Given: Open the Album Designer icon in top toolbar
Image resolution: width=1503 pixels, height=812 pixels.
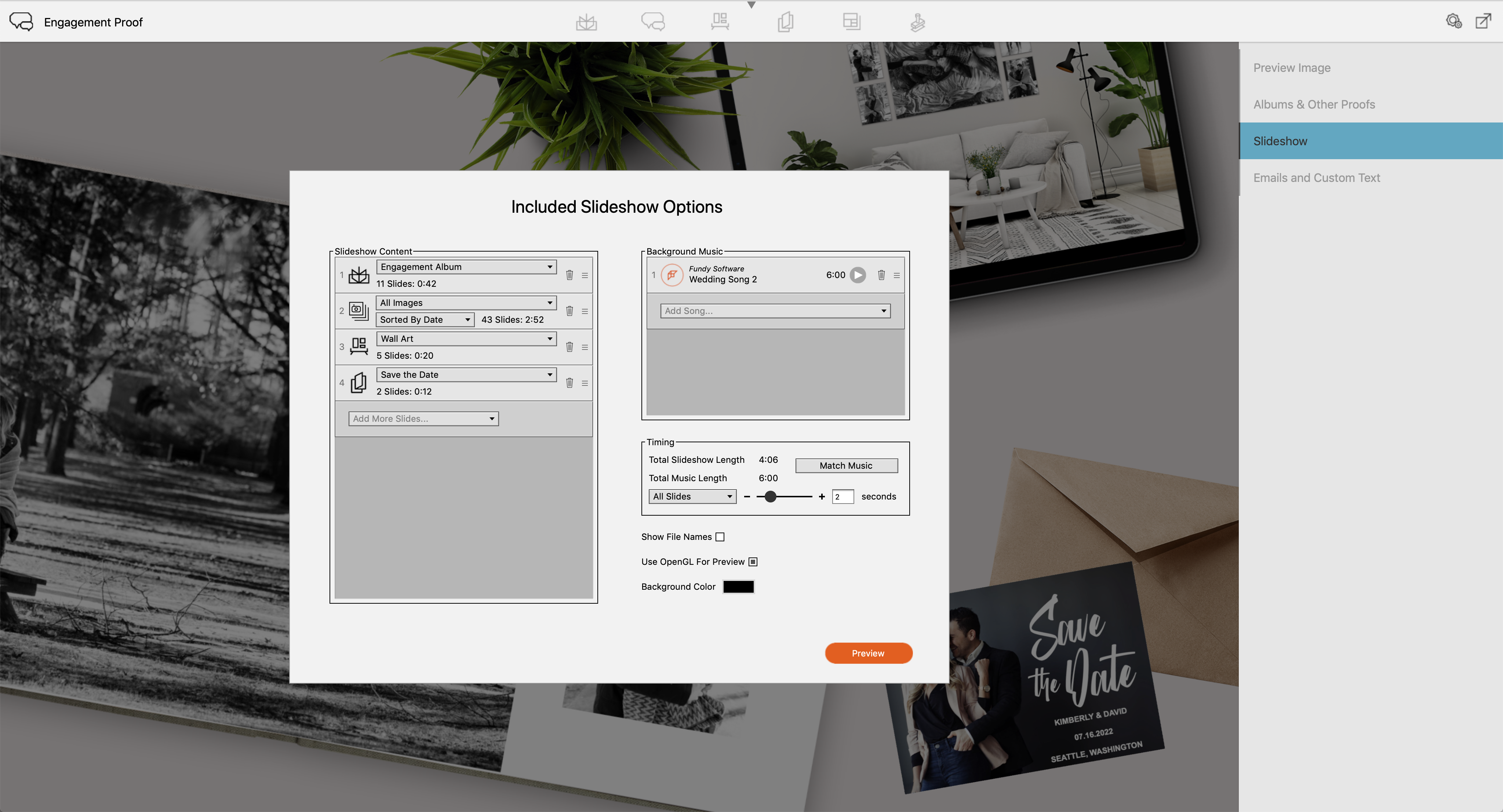Looking at the screenshot, I should coord(586,22).
